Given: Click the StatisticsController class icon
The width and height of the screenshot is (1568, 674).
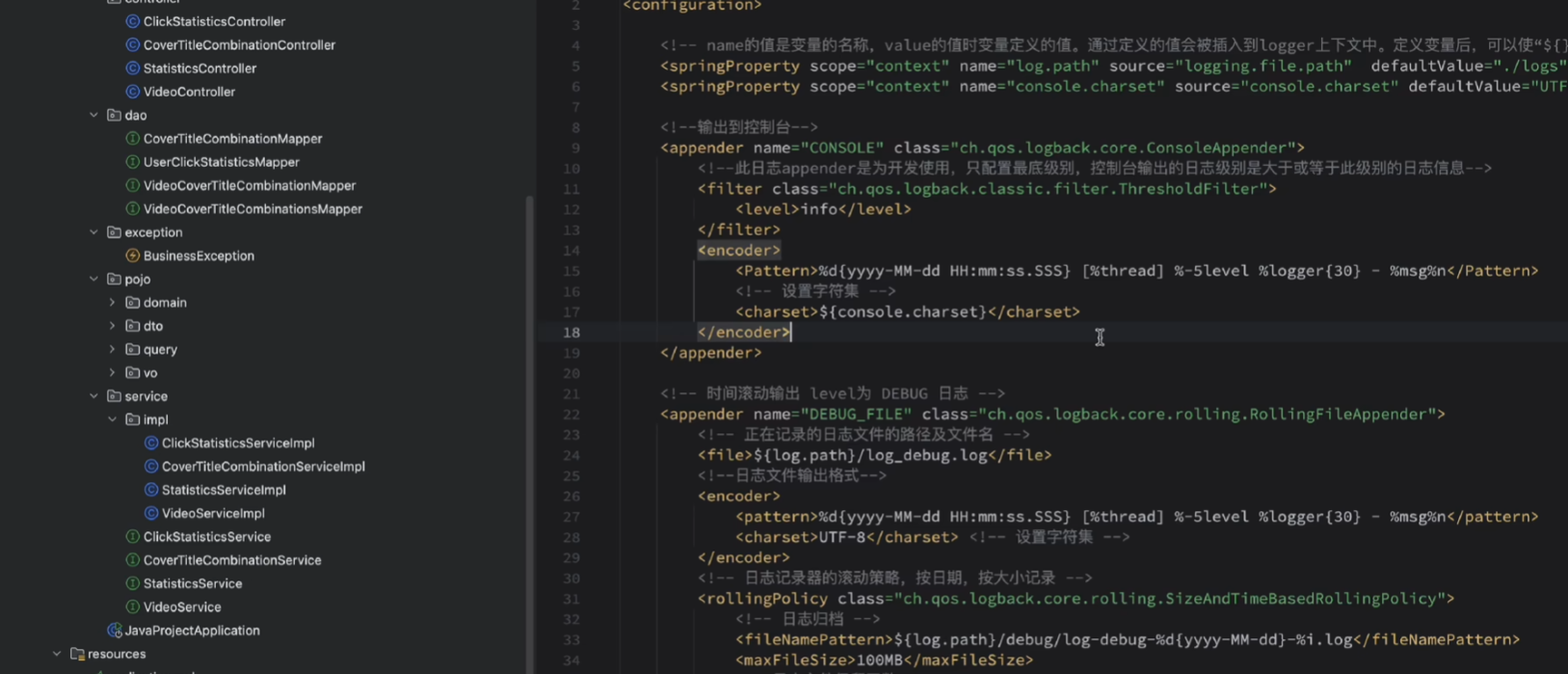Looking at the screenshot, I should pos(133,68).
